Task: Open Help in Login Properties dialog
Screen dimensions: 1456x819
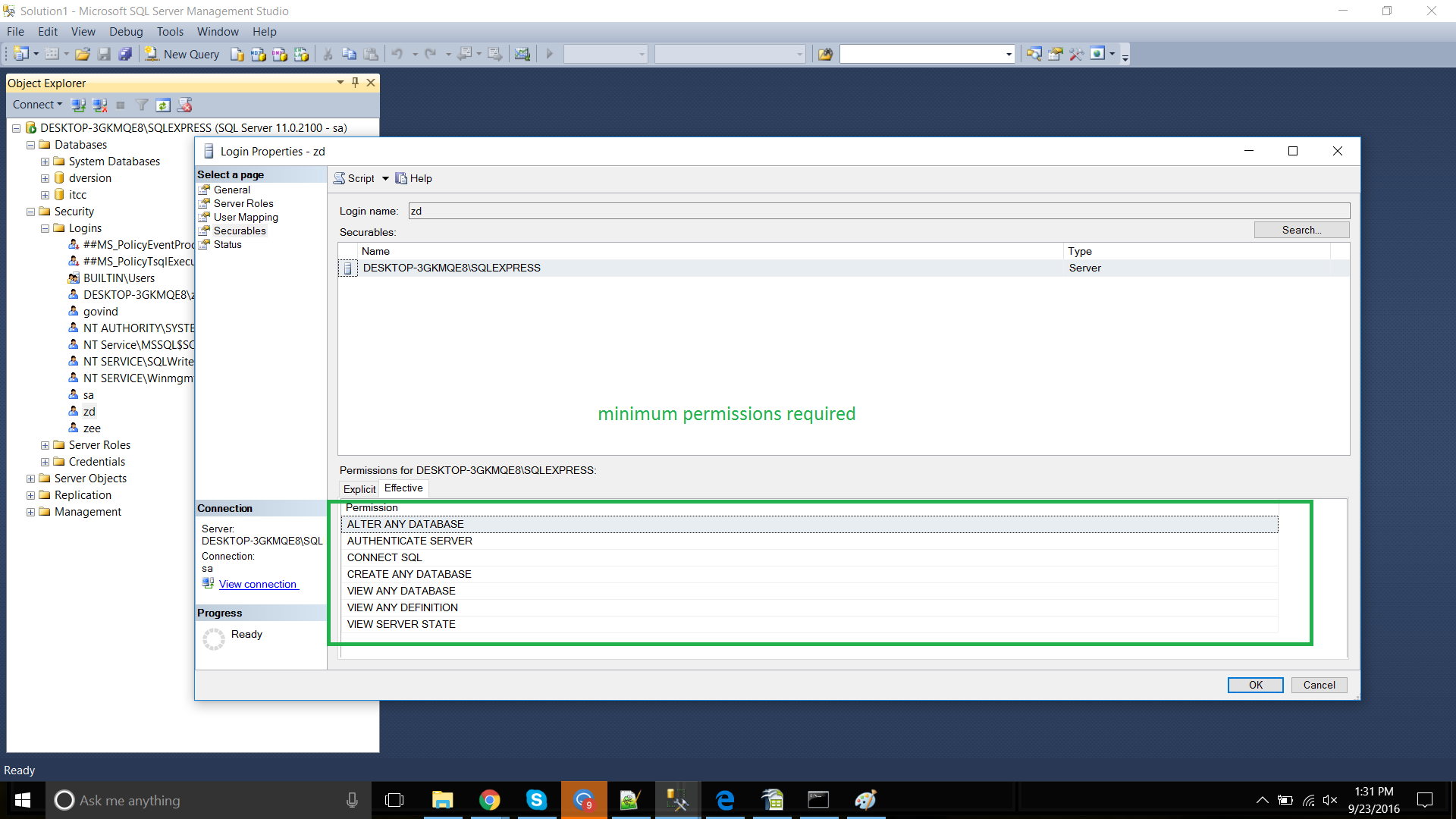Action: pyautogui.click(x=413, y=178)
